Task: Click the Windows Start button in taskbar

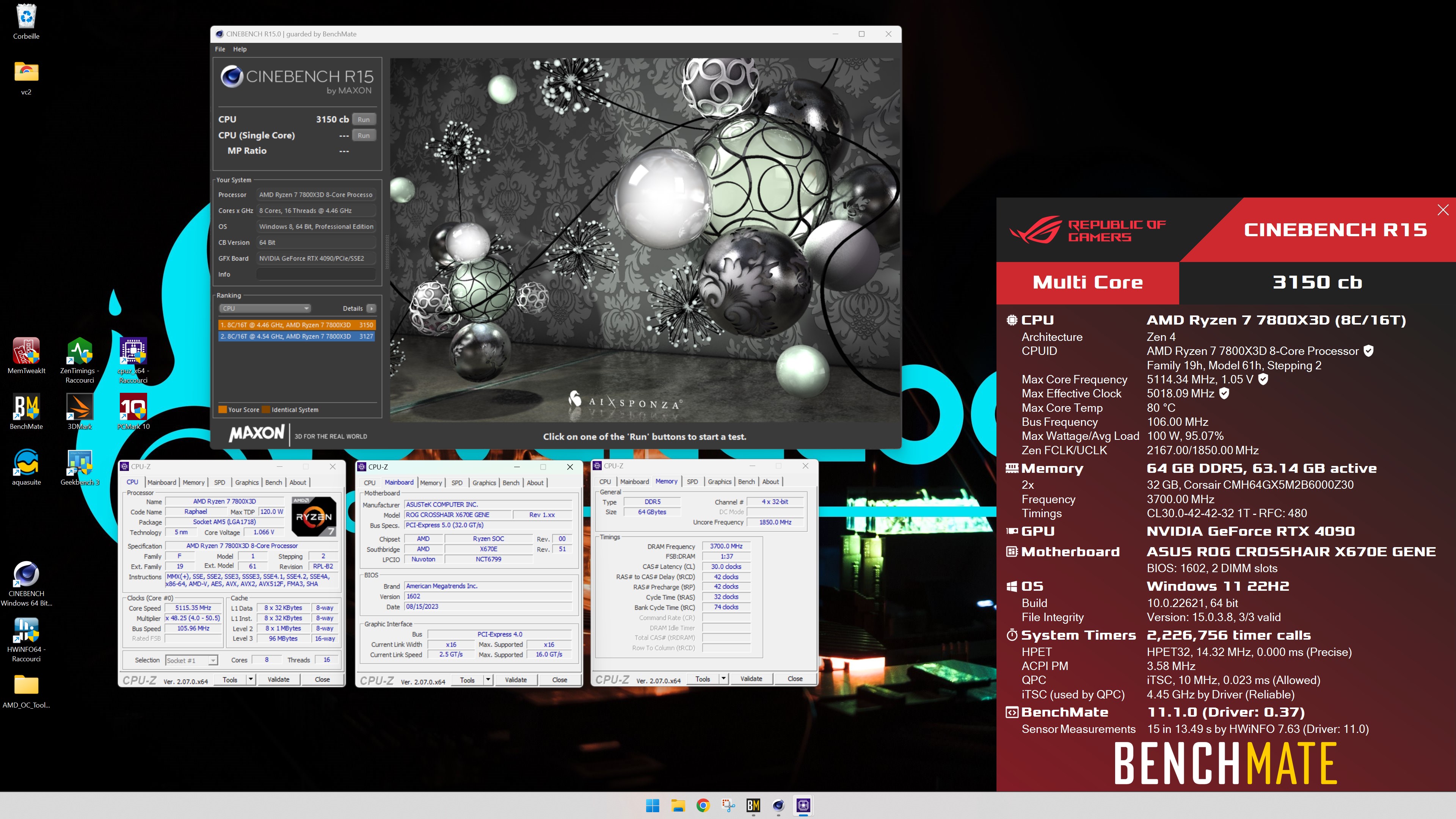Action: pos(652,805)
